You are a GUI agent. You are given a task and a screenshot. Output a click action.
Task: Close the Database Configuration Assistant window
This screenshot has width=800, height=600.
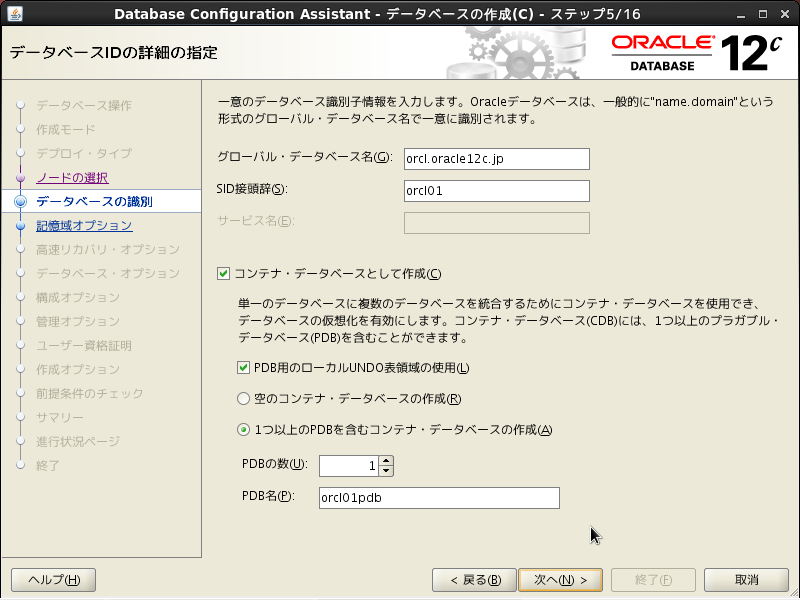click(x=785, y=14)
